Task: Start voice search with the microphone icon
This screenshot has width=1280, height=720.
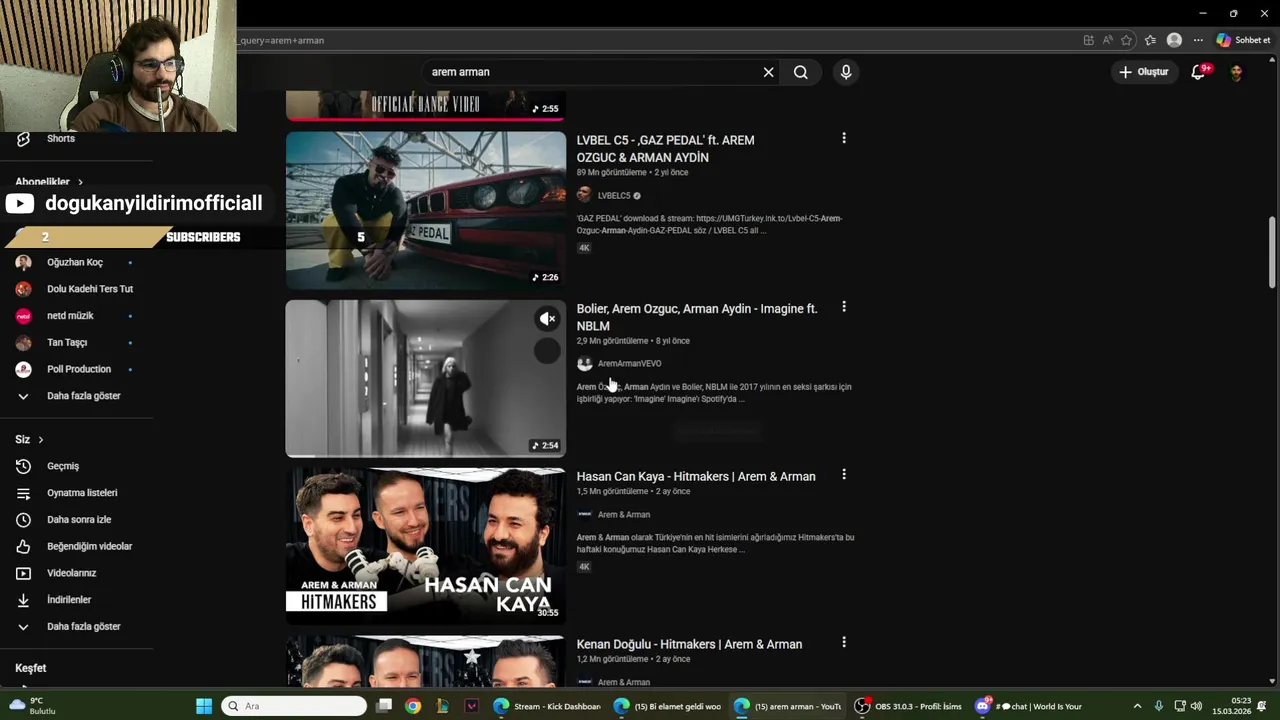Action: point(846,72)
